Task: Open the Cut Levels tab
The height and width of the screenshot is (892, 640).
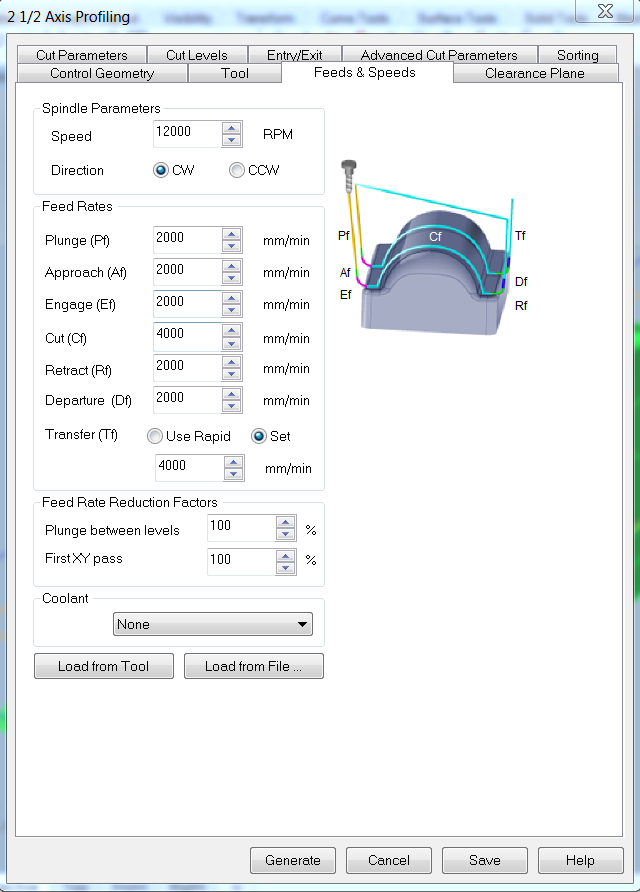Action: point(197,55)
